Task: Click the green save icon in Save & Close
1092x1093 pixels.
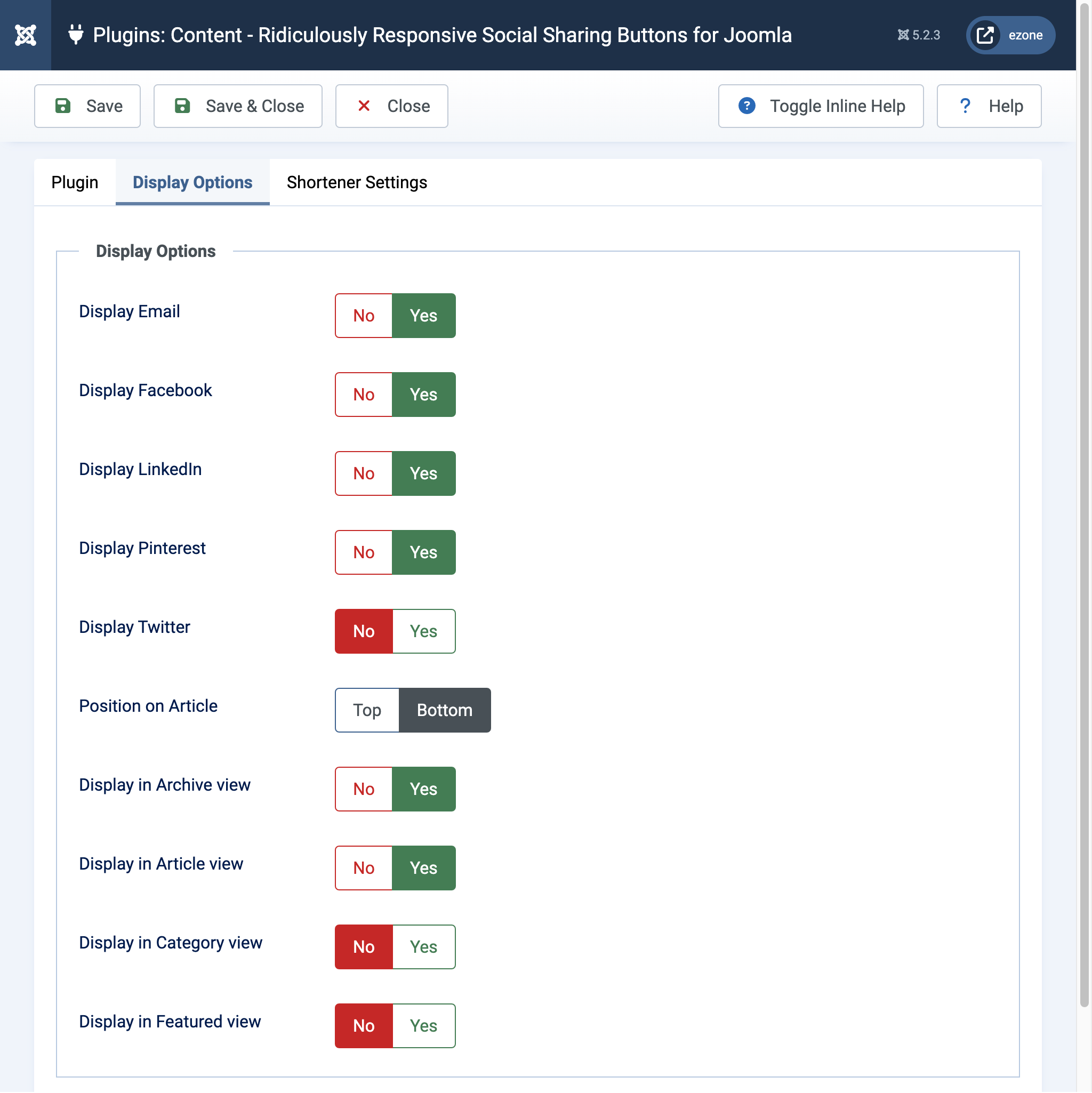Action: click(x=182, y=106)
